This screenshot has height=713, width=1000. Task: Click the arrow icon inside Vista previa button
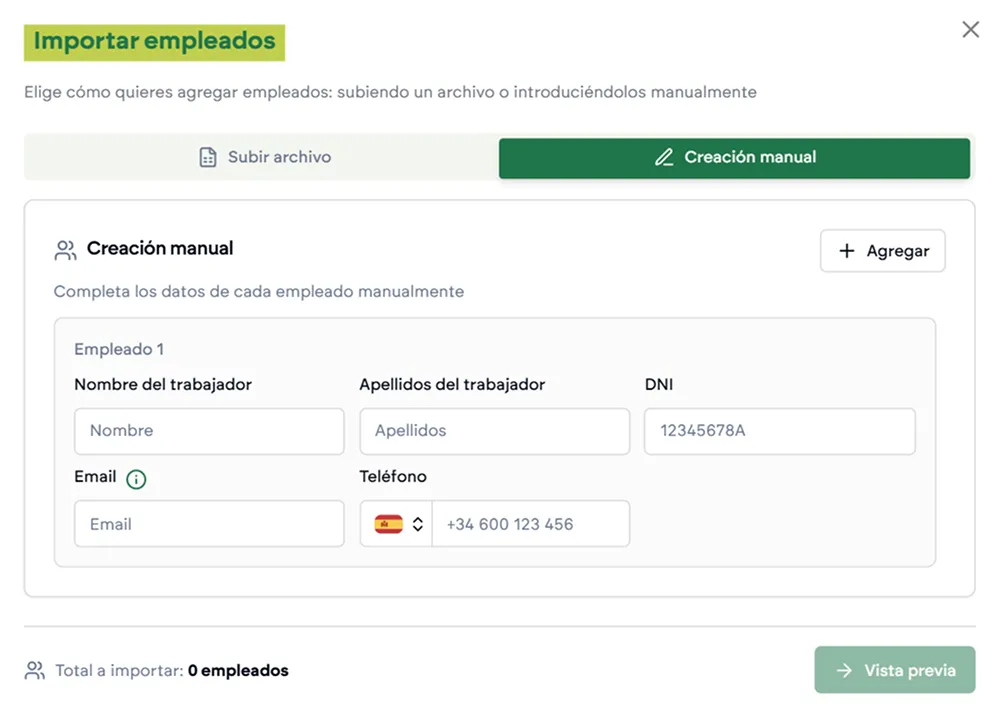tap(845, 669)
